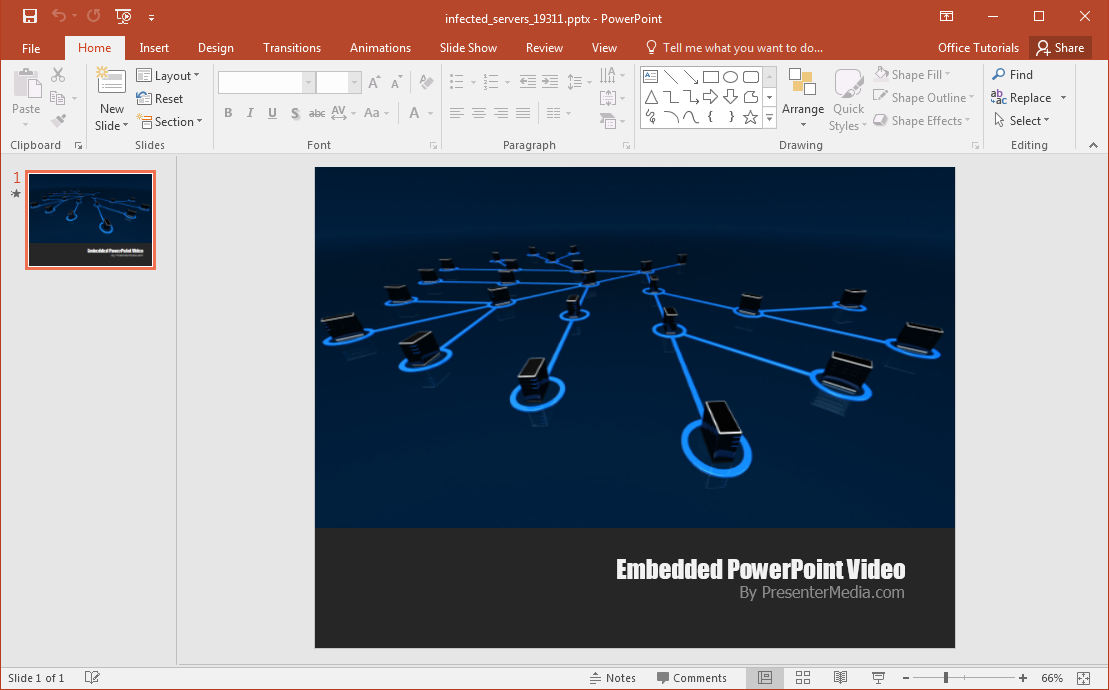Screen dimensions: 1109x690
Task: Open the File menu
Action: [x=31, y=48]
